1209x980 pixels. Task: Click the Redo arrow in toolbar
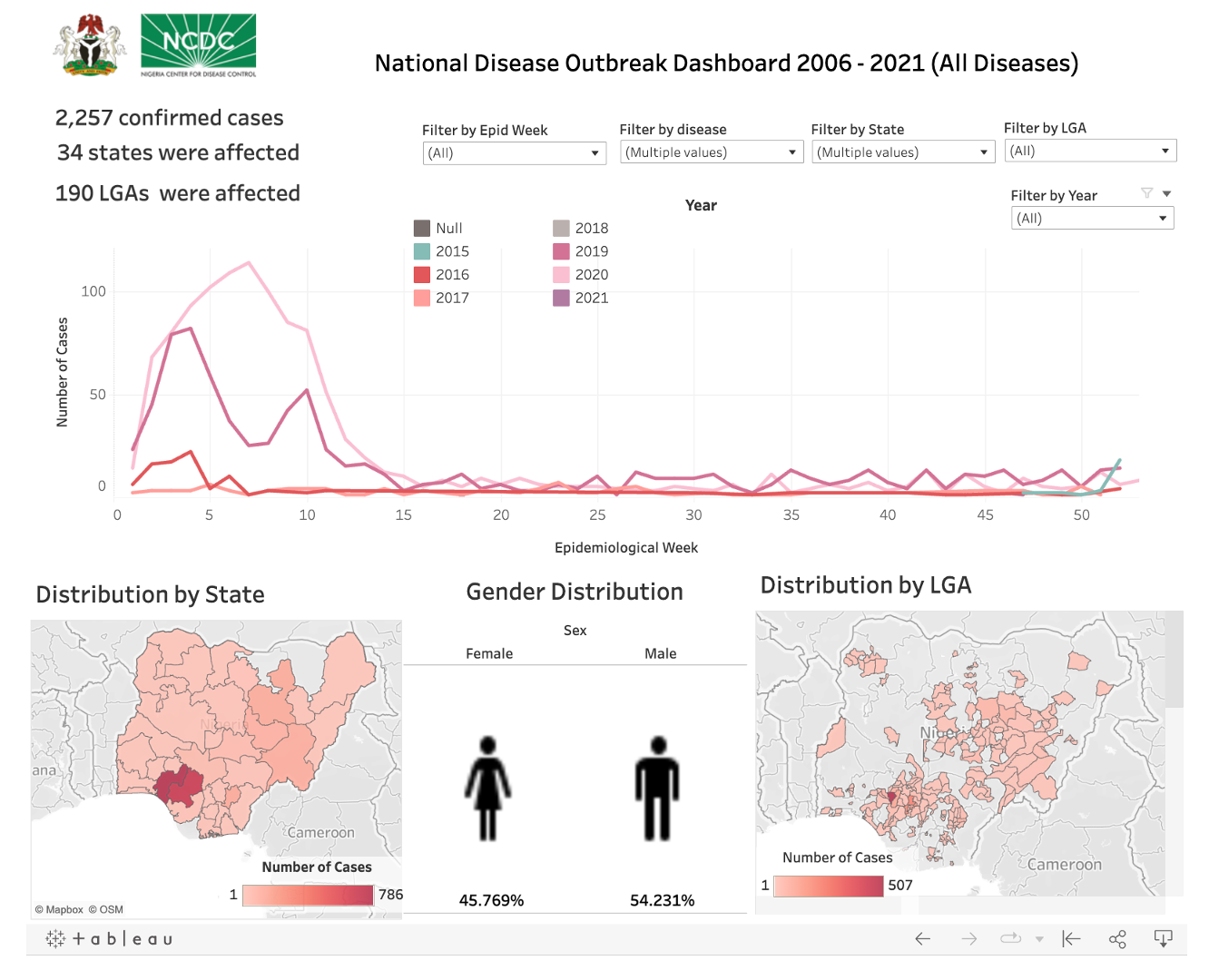click(x=969, y=939)
